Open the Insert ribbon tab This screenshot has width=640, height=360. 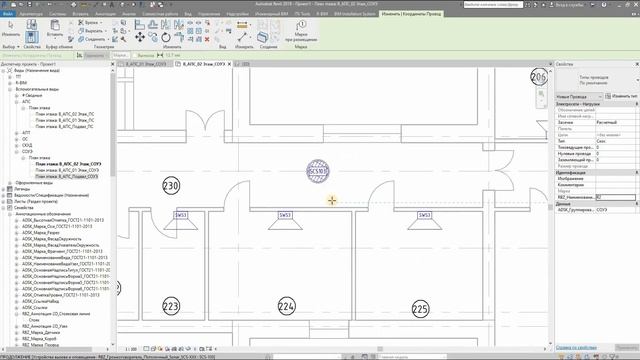(80, 13)
